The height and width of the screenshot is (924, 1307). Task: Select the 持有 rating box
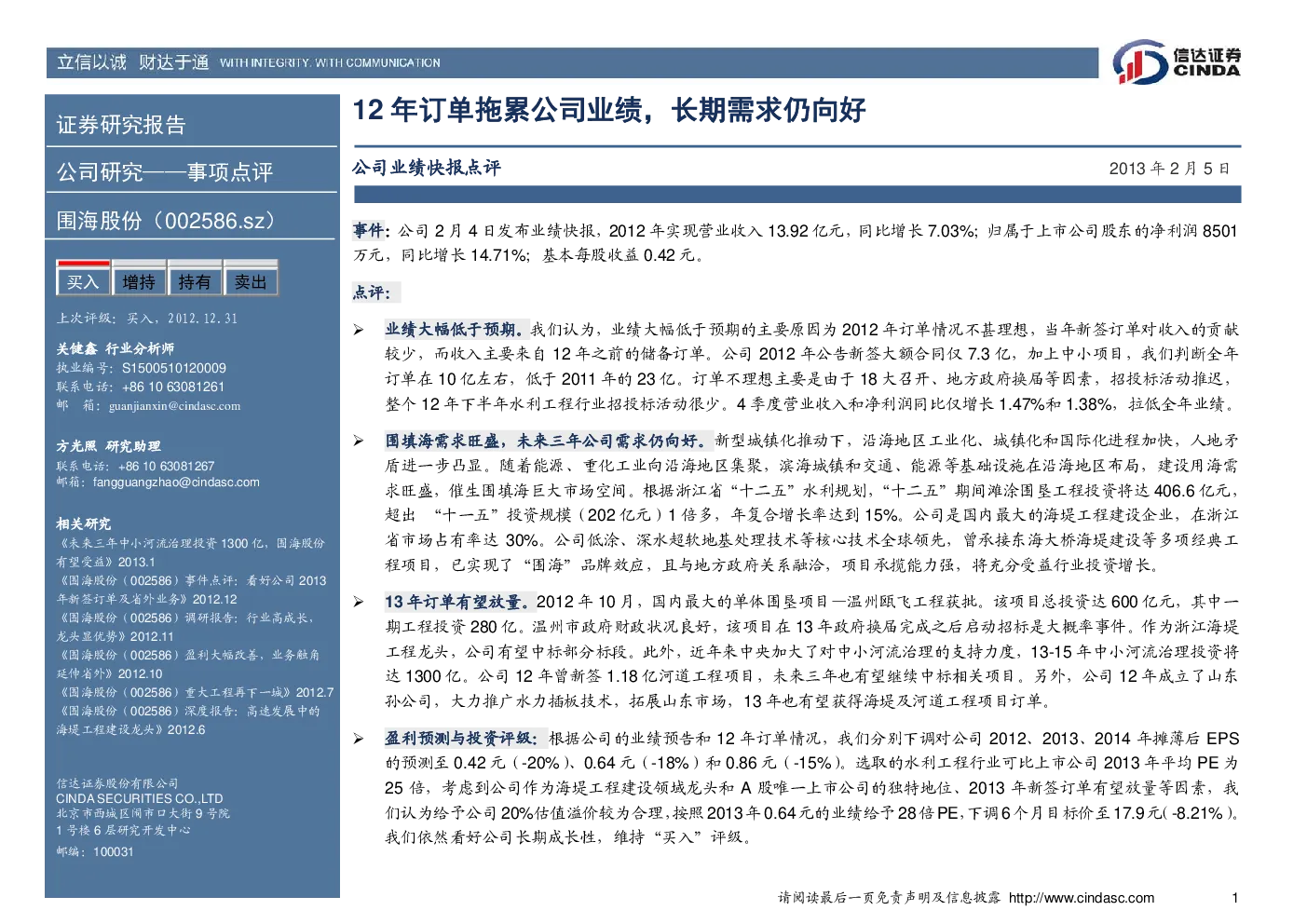pyautogui.click(x=195, y=279)
